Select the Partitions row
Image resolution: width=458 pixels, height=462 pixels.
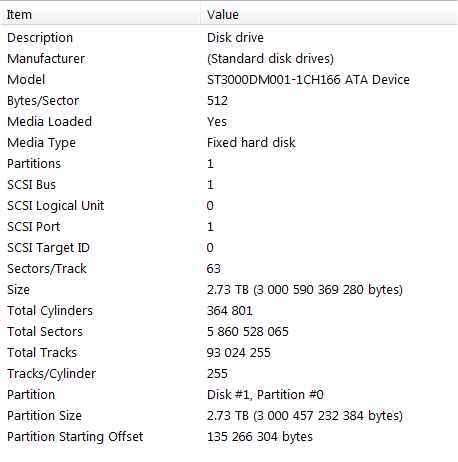pos(229,164)
